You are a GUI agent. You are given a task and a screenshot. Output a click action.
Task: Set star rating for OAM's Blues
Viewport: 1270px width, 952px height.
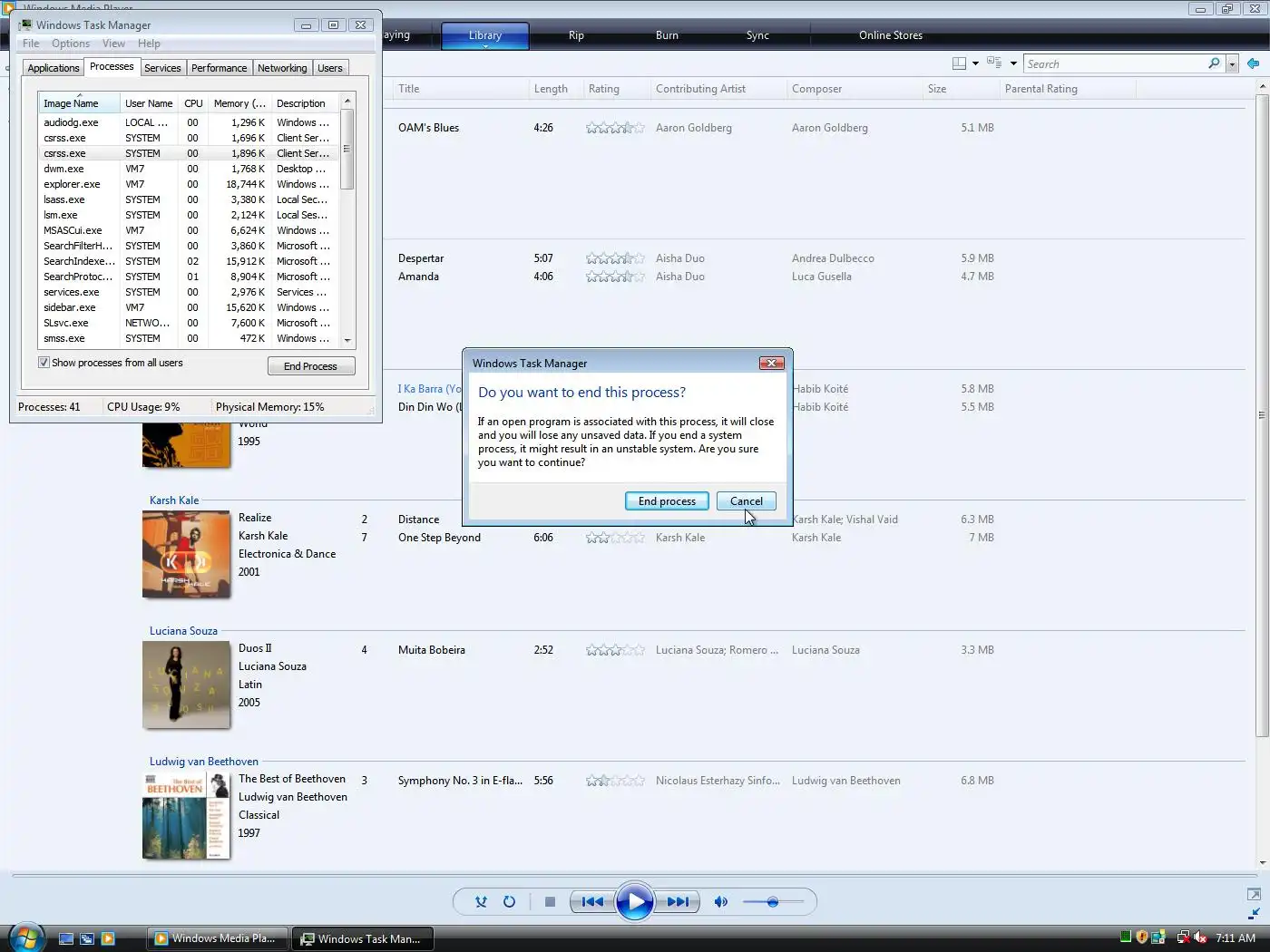point(615,128)
